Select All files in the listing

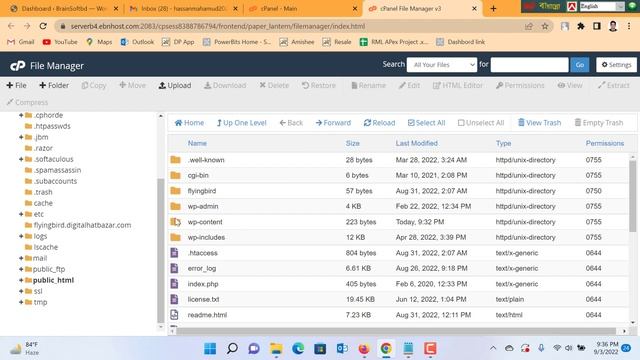pos(426,123)
